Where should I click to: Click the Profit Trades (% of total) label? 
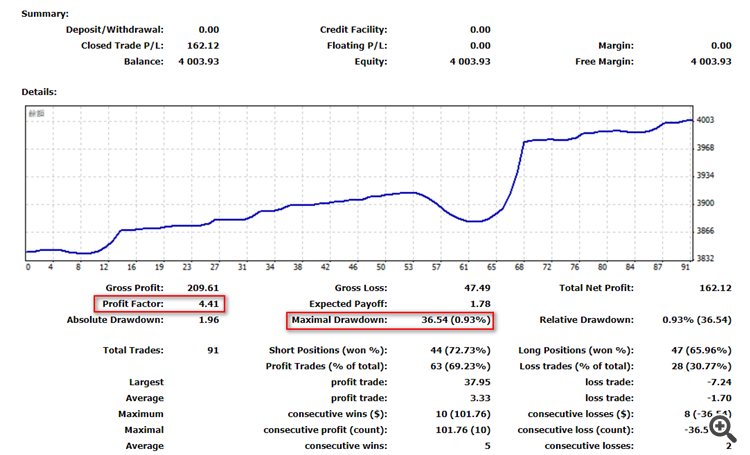point(327,366)
